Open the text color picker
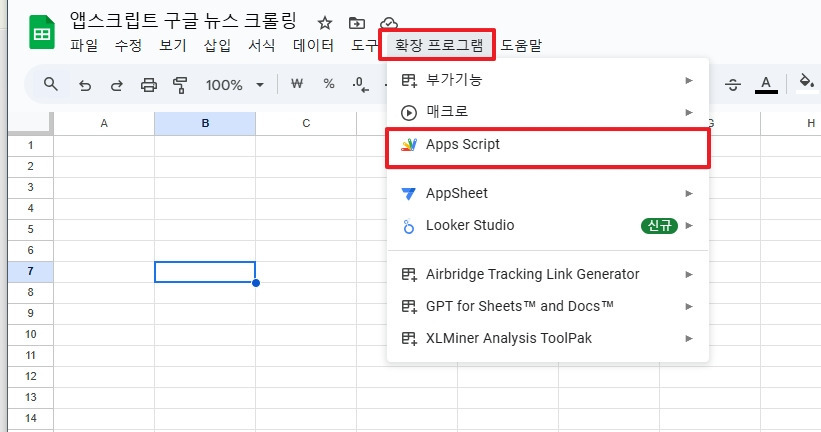821x432 pixels. click(x=766, y=84)
